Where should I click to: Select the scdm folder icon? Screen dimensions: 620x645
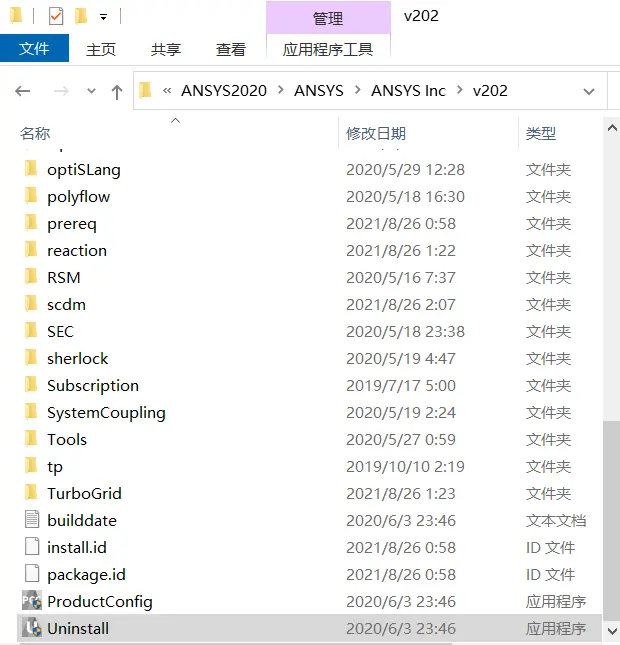(x=31, y=304)
